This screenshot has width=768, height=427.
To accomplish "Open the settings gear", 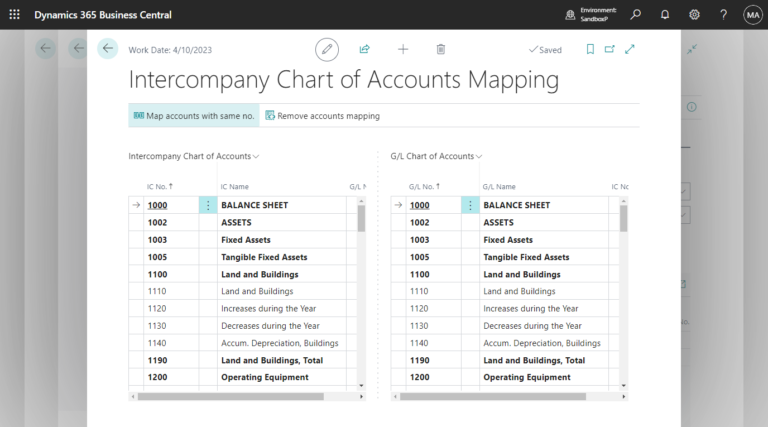I will point(694,15).
